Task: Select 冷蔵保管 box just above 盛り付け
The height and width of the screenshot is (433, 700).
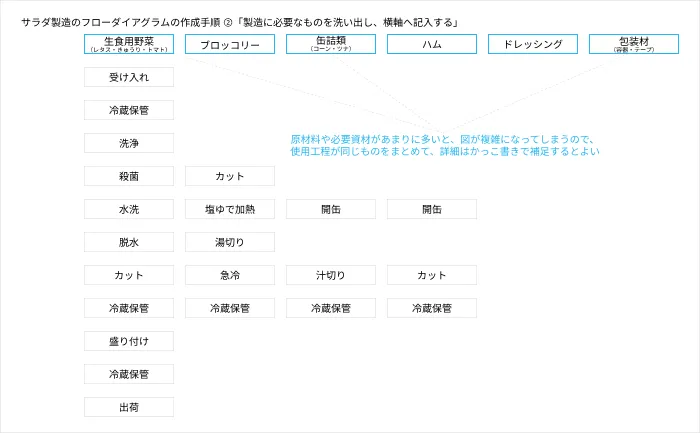Action: pyautogui.click(x=129, y=308)
